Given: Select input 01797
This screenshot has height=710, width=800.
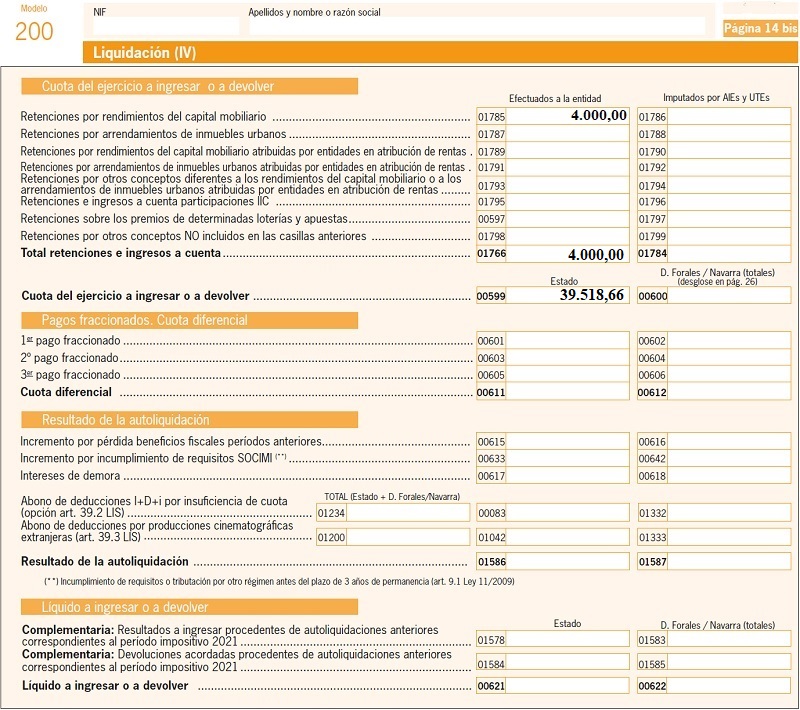Looking at the screenshot, I should [729, 219].
